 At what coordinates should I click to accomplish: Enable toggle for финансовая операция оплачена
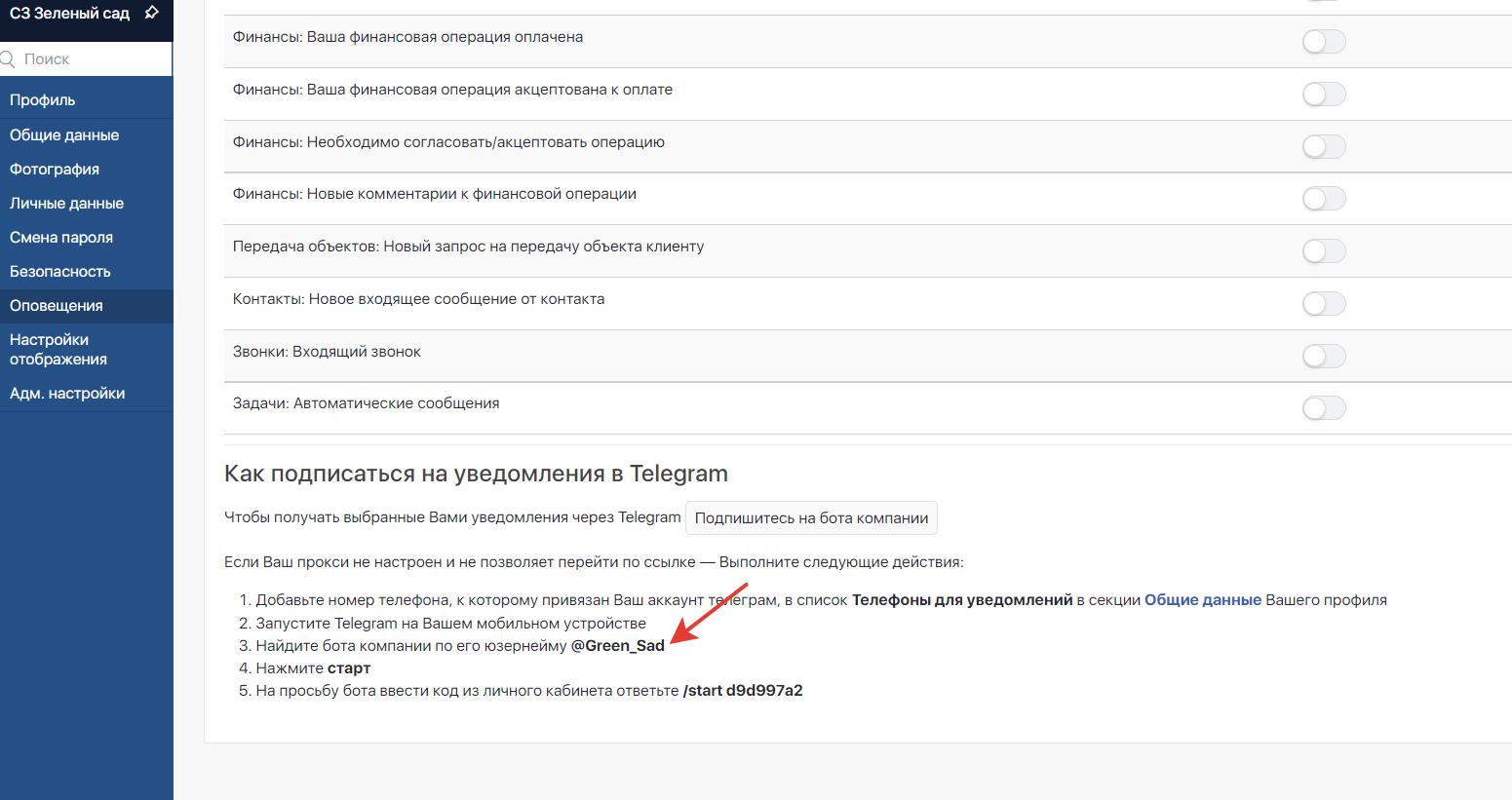(x=1324, y=42)
